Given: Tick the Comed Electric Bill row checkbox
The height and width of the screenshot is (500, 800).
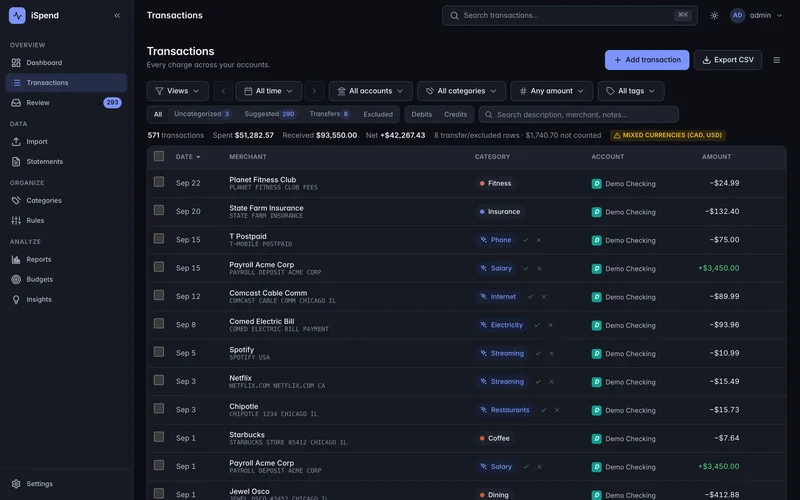Looking at the screenshot, I should click(159, 323).
